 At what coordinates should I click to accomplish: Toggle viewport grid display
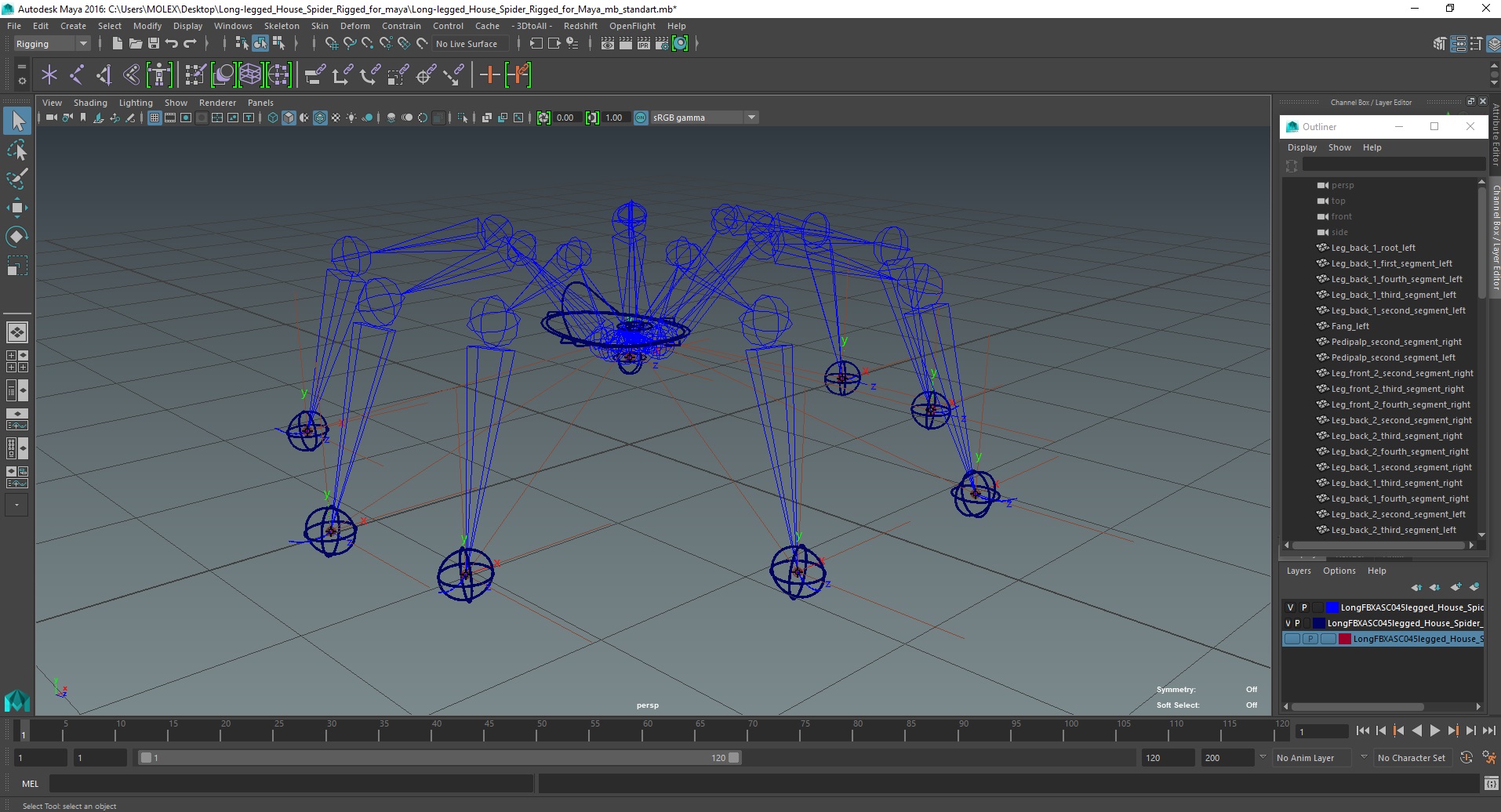pos(154,118)
